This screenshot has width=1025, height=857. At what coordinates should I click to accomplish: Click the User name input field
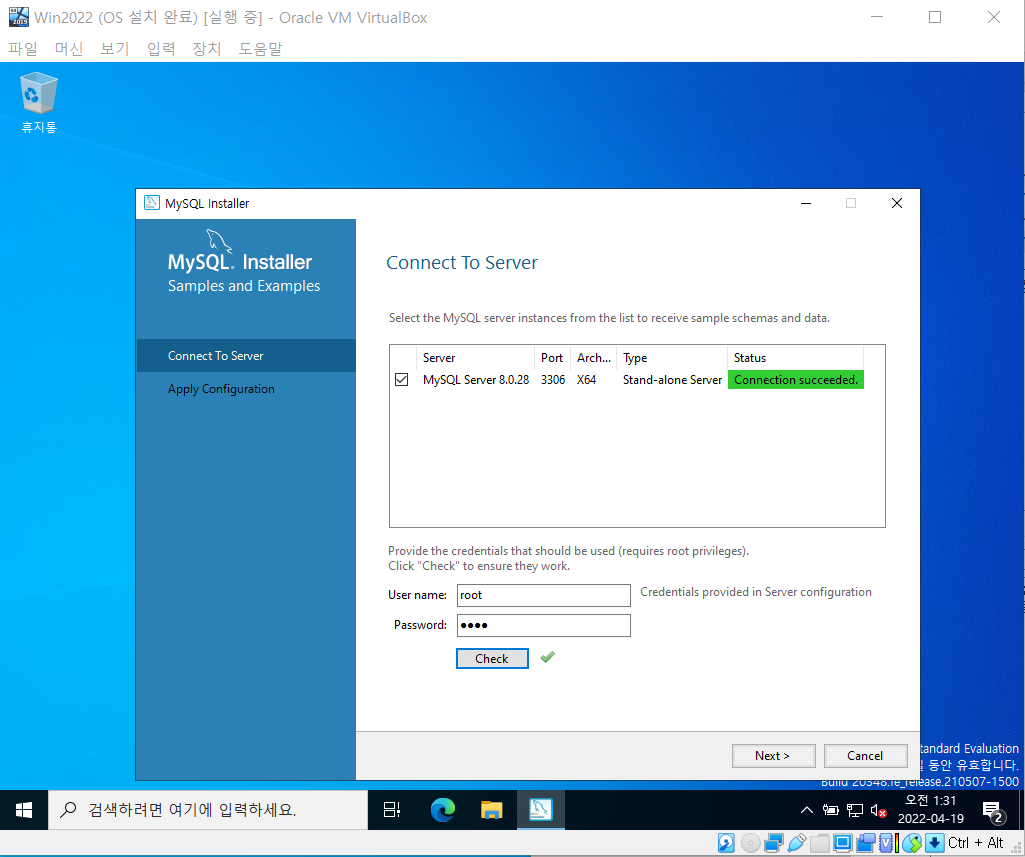point(543,595)
